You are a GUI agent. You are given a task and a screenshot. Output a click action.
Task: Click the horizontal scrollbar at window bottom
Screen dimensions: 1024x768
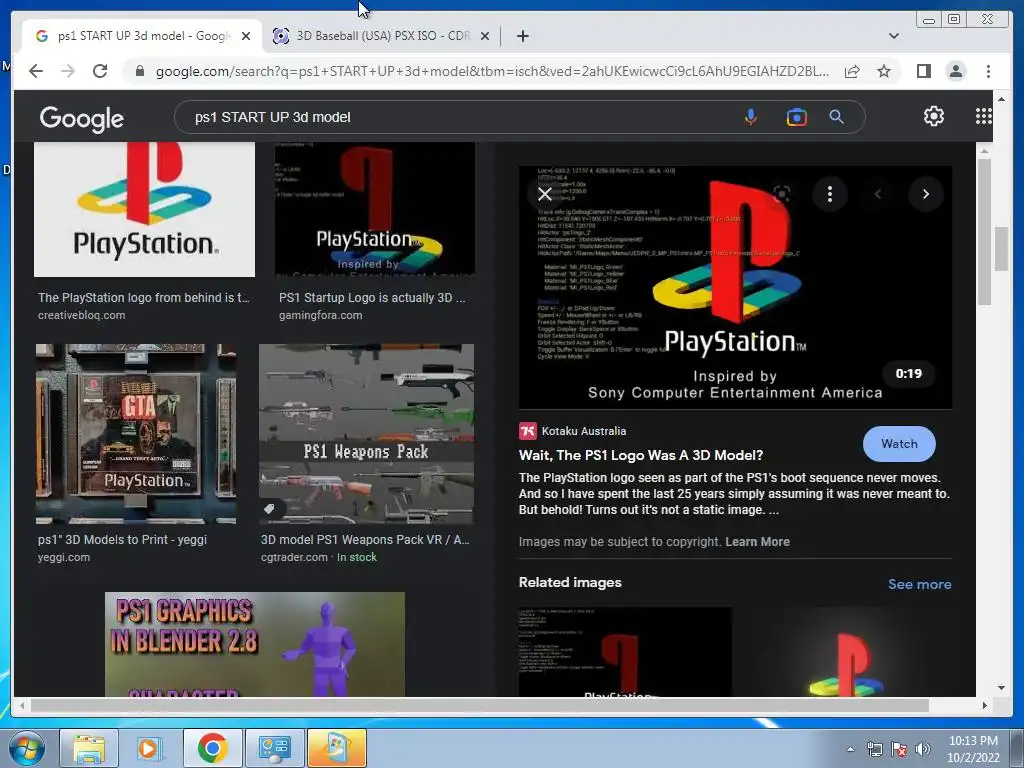[x=480, y=705]
